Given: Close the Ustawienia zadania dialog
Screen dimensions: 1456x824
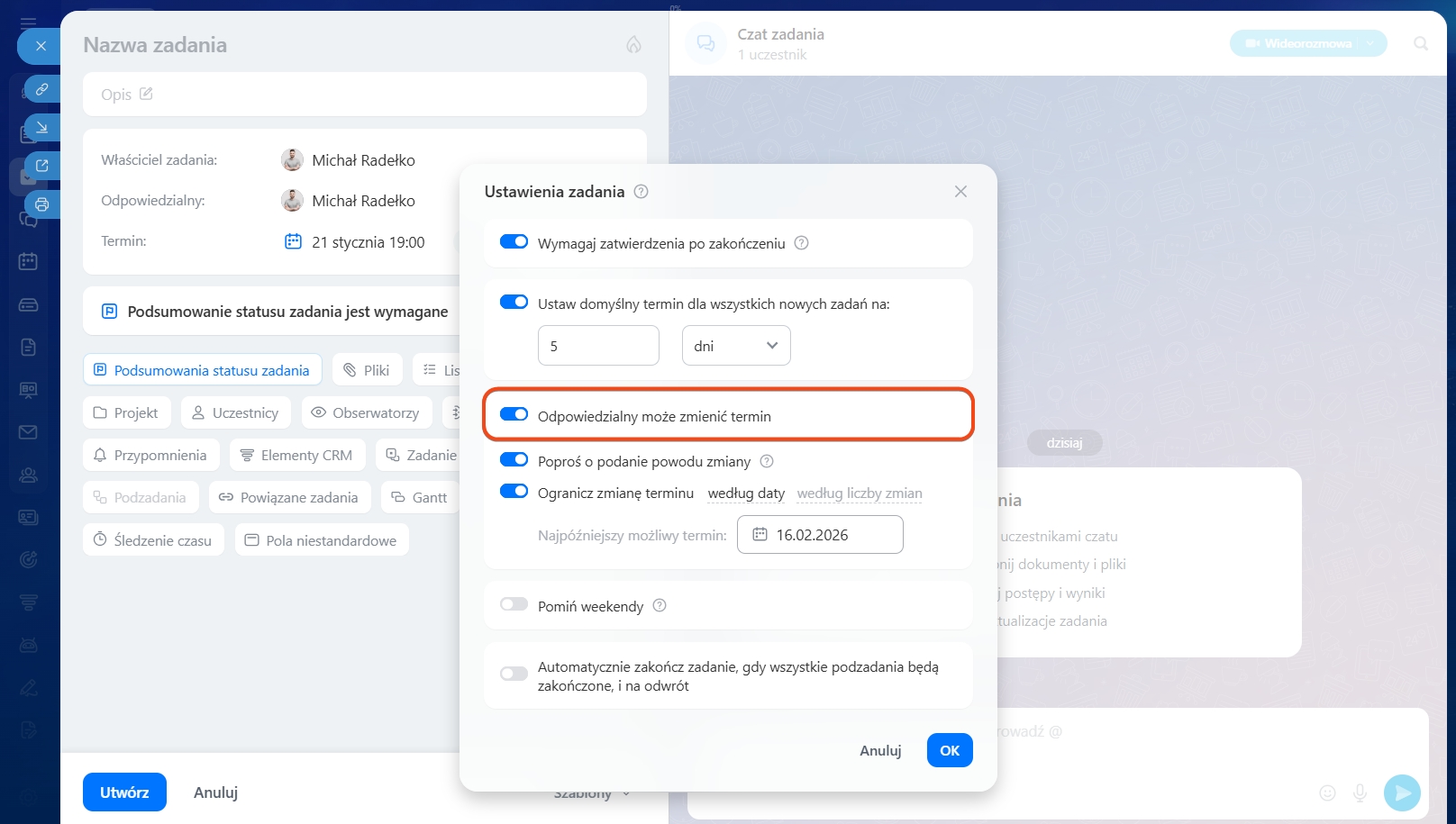Looking at the screenshot, I should (x=960, y=192).
